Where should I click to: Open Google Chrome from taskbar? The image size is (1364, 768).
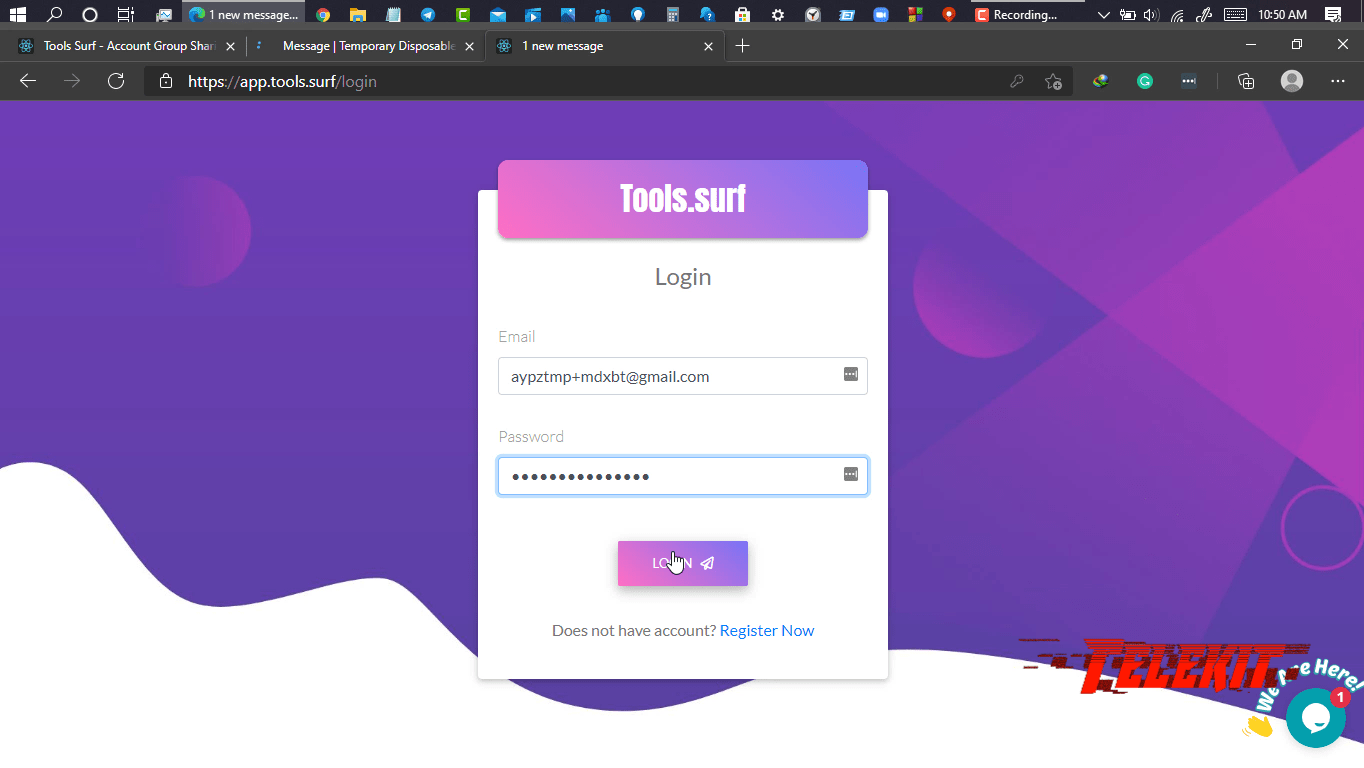pyautogui.click(x=323, y=15)
